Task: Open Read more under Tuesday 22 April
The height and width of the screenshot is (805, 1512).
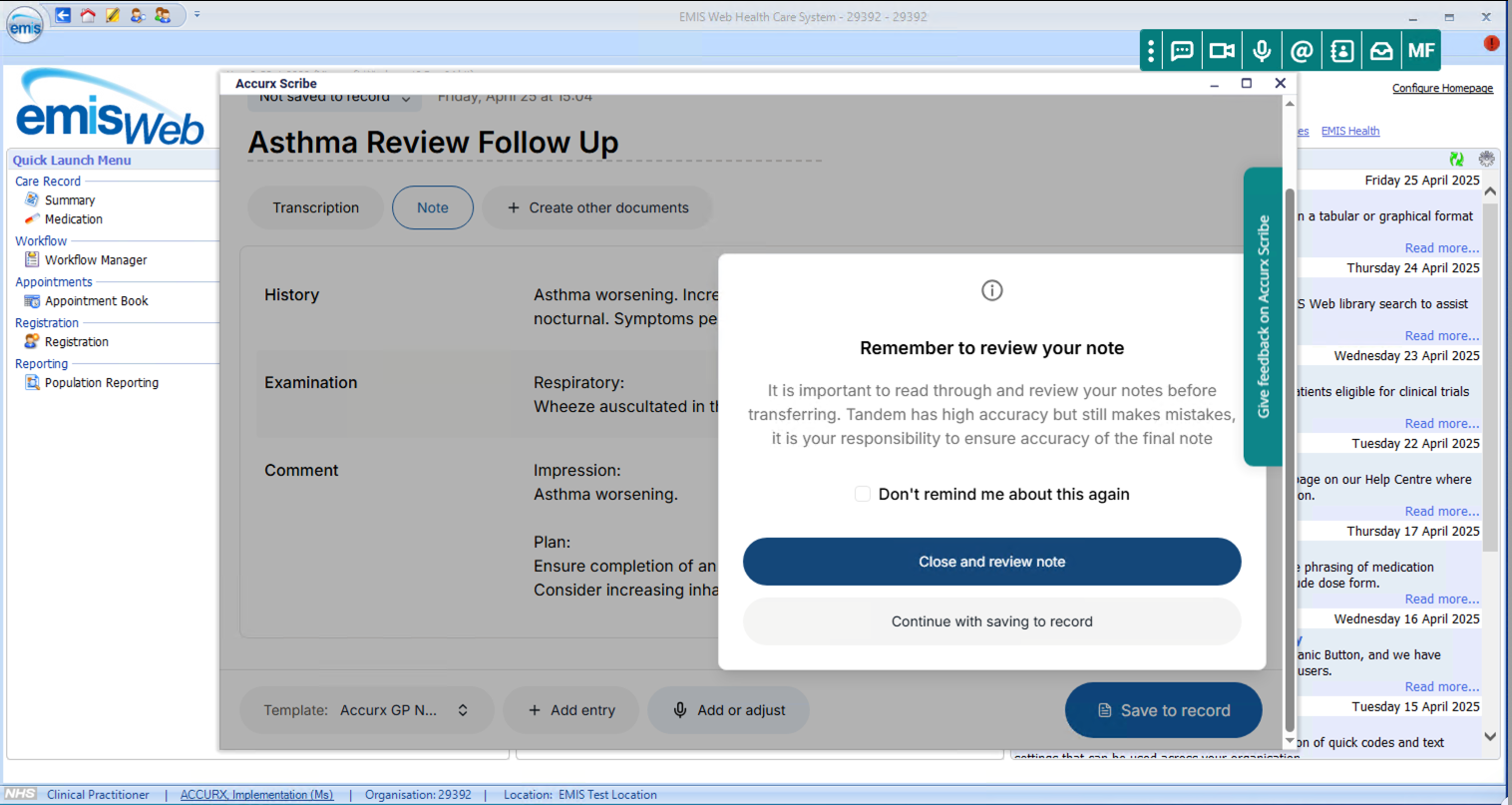Action: (x=1442, y=511)
